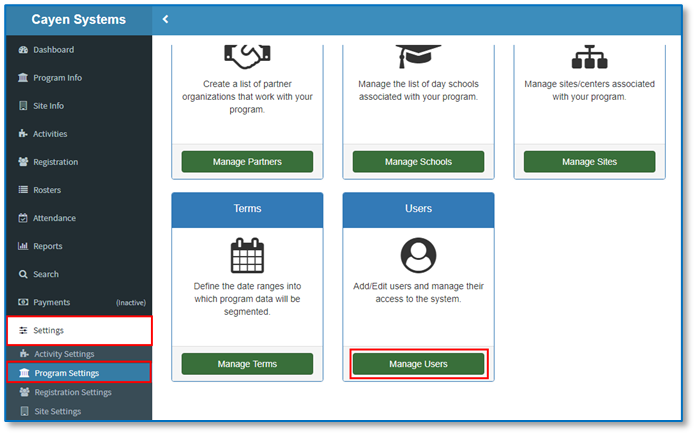The width and height of the screenshot is (696, 435).
Task: Select Program Settings submenu item
Action: click(x=79, y=373)
